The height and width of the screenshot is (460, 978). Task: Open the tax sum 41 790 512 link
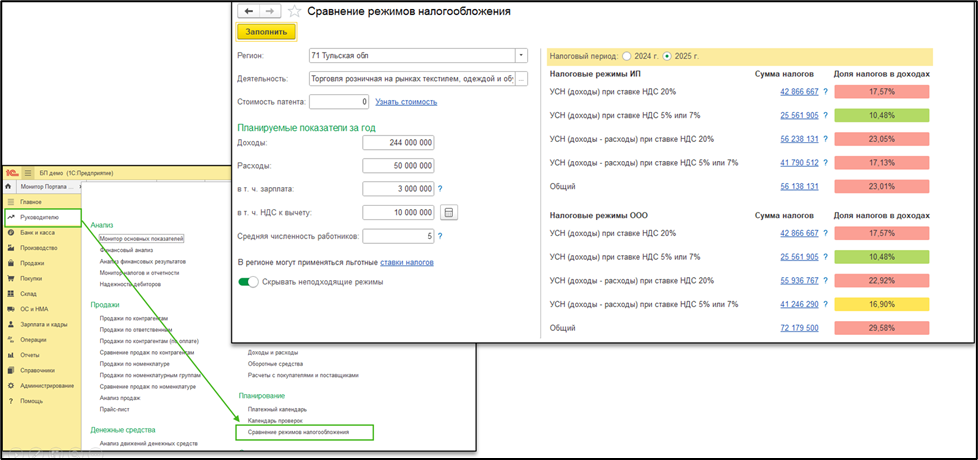(x=799, y=163)
